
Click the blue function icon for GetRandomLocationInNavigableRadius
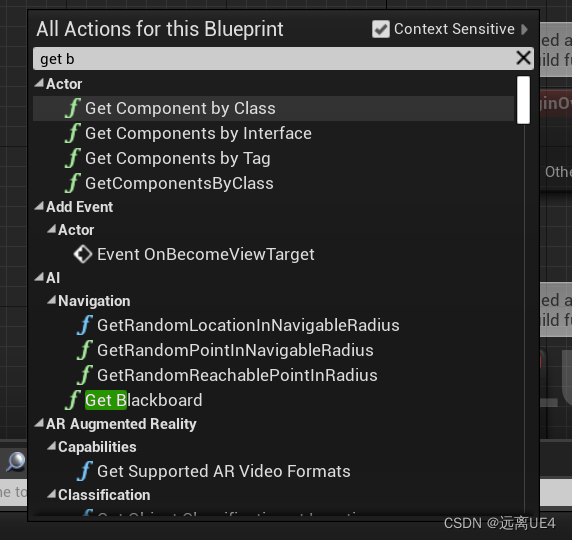point(85,325)
